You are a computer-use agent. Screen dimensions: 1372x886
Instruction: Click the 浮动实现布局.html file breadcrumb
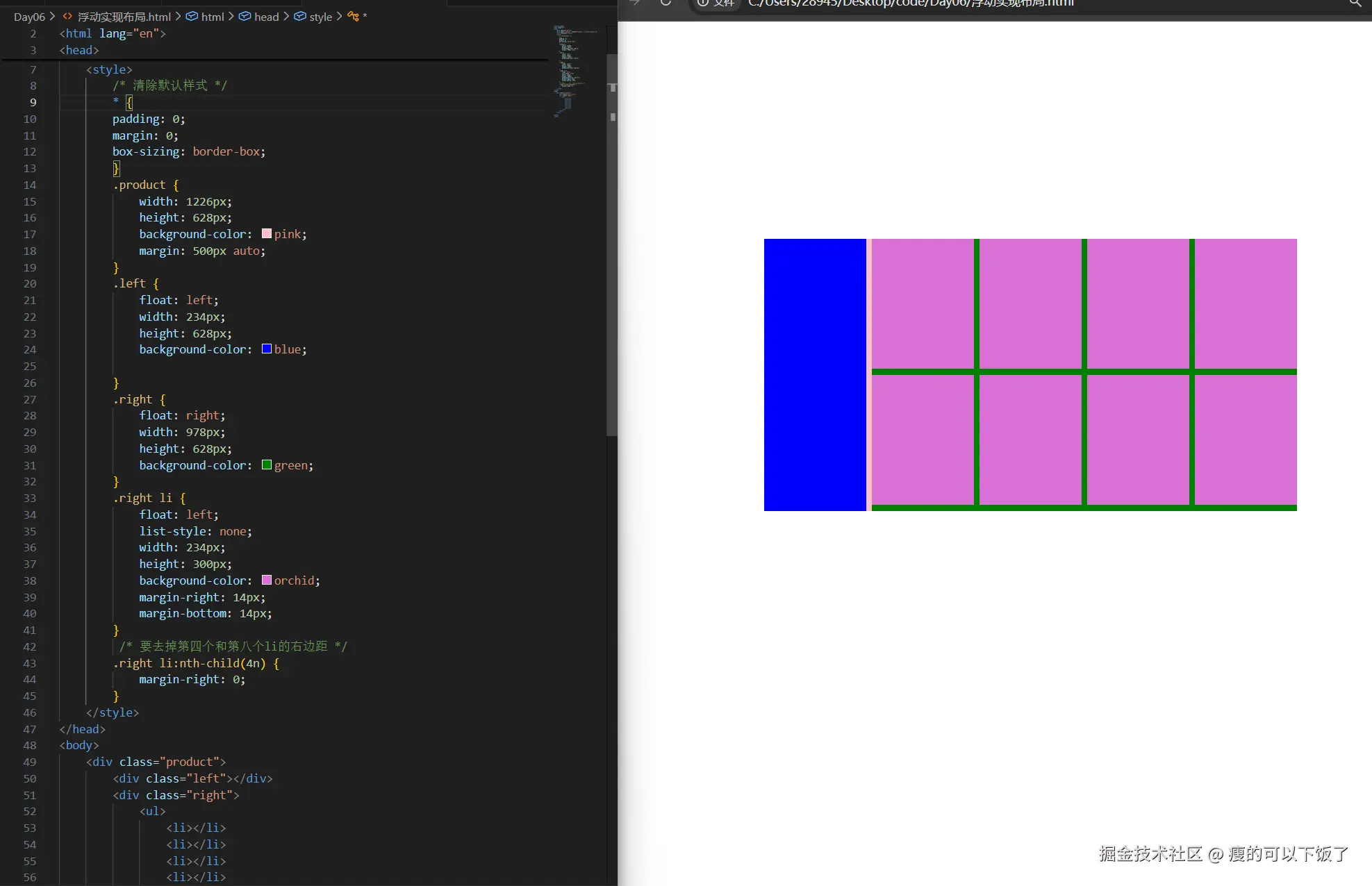(124, 17)
